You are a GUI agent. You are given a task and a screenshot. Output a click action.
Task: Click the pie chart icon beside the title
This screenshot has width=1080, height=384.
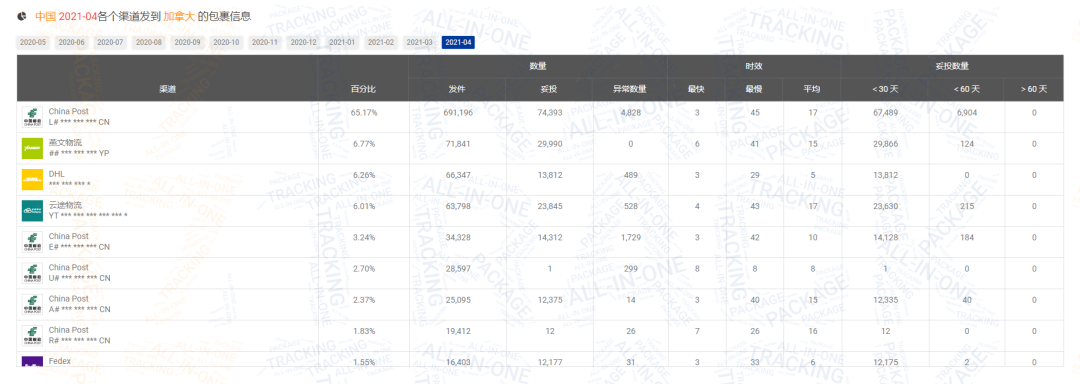tap(22, 16)
